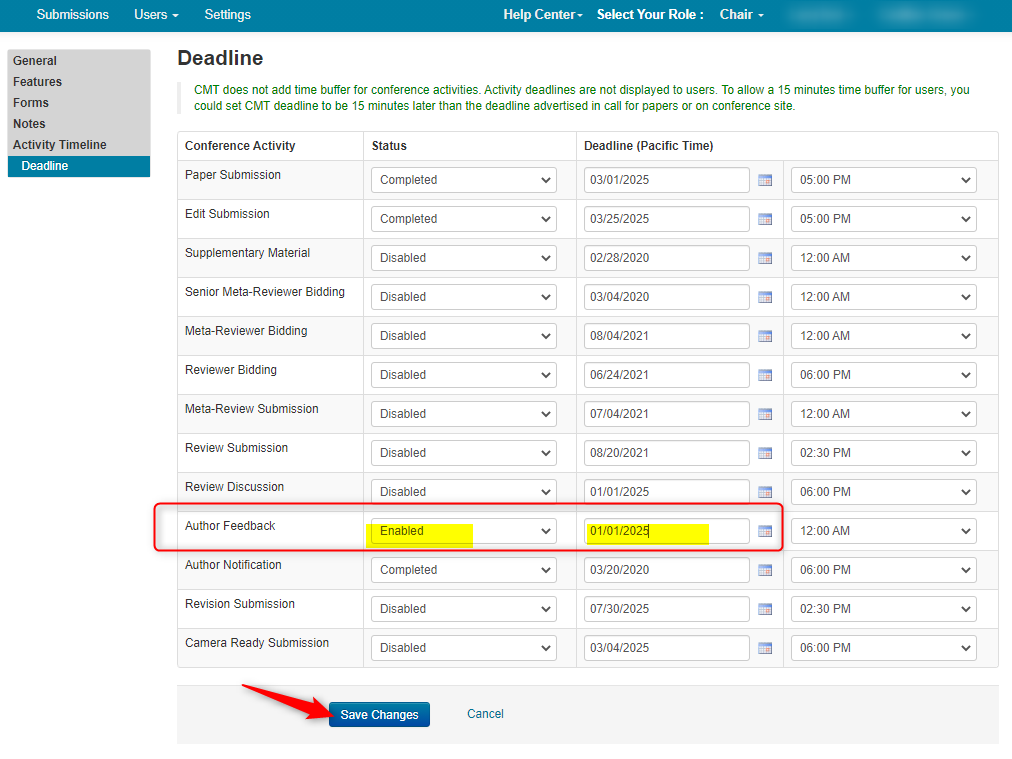This screenshot has width=1012, height=759.
Task: Edit Author Notification date field 03/20/2020
Action: point(667,570)
